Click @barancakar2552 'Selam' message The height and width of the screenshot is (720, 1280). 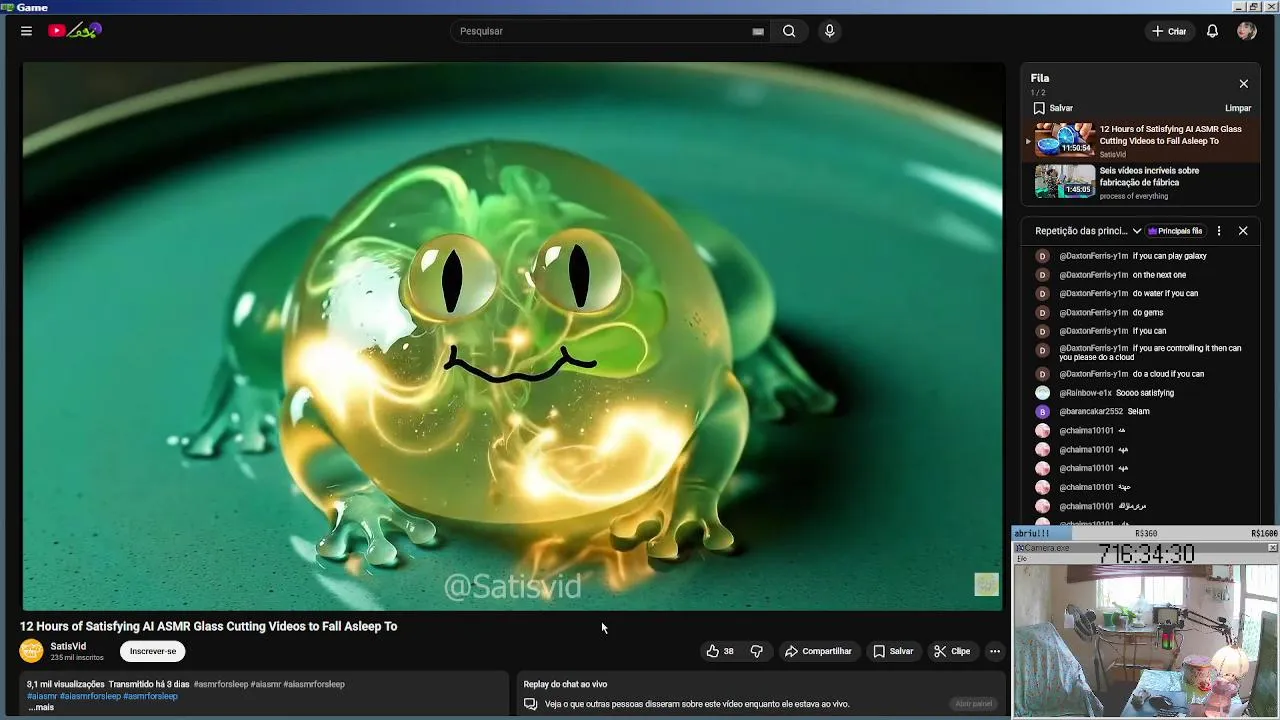click(x=1138, y=411)
